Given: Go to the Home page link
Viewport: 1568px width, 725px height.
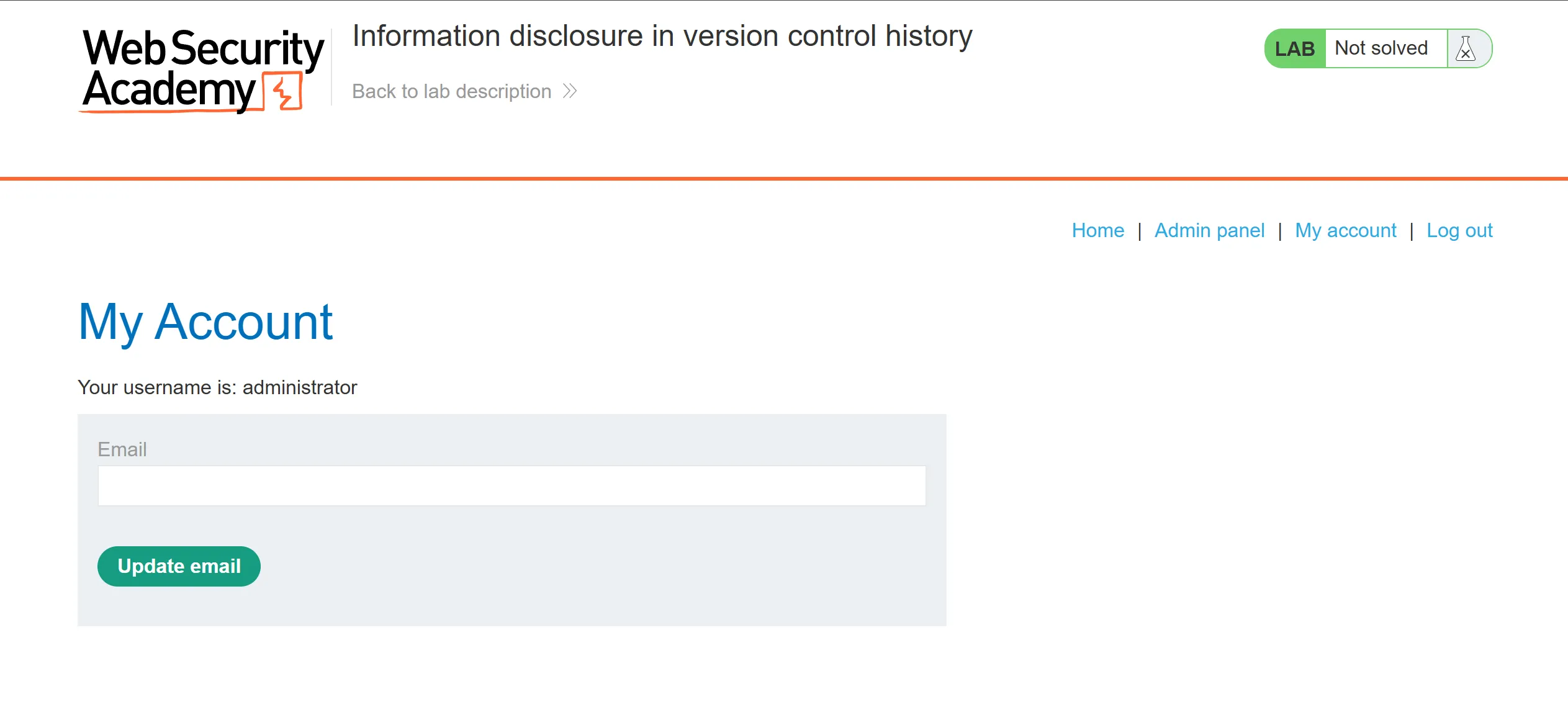Looking at the screenshot, I should 1097,230.
